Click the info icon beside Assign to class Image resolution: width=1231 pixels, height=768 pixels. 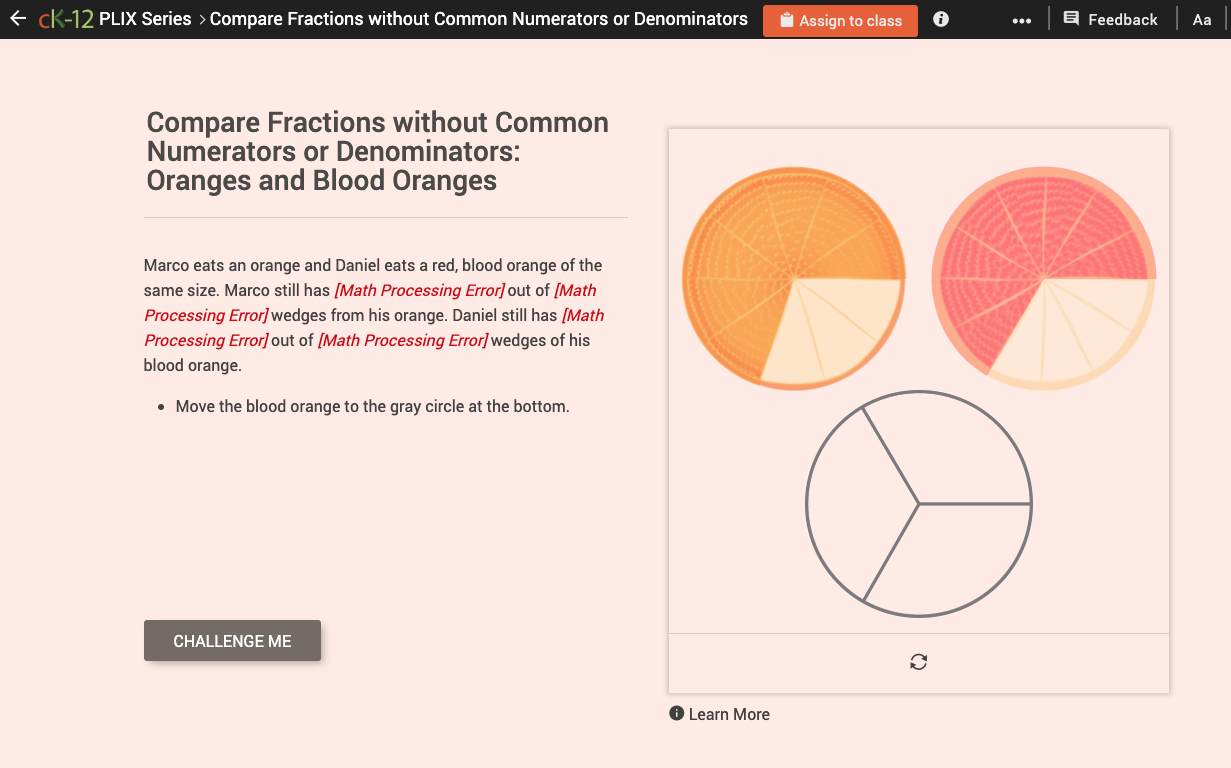tap(939, 18)
